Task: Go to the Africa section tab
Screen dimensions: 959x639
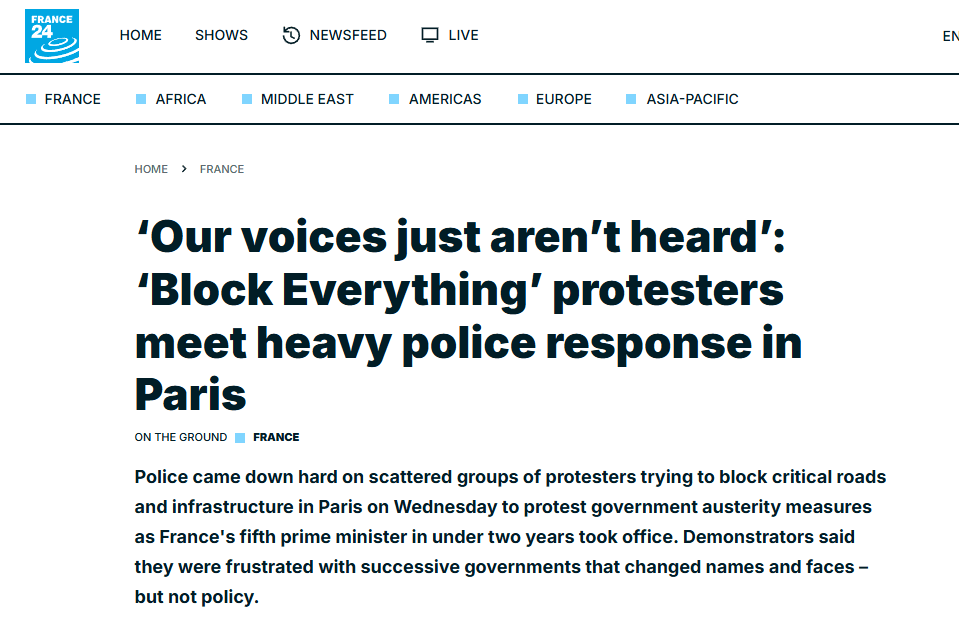Action: point(180,99)
